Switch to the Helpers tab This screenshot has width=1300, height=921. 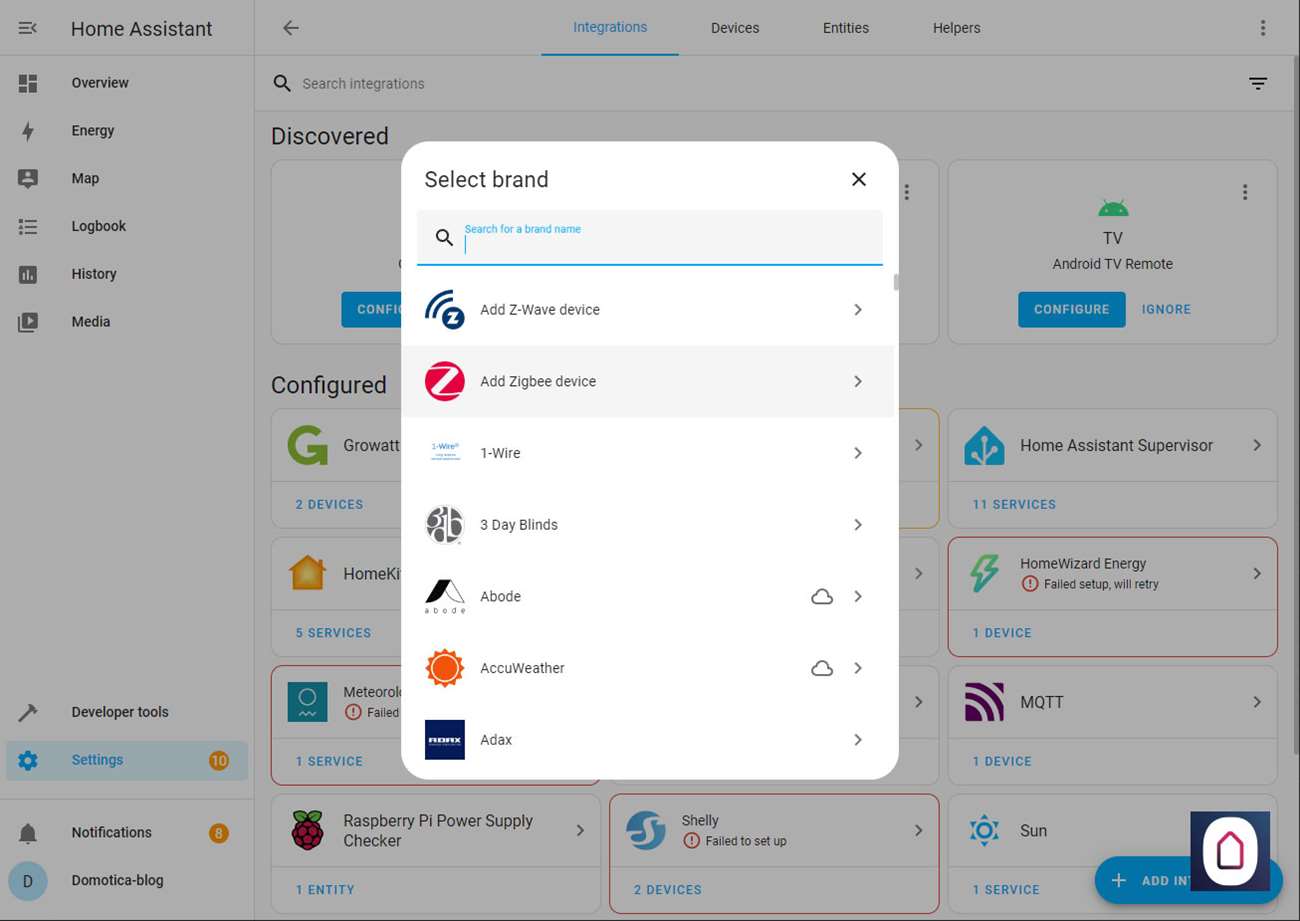[957, 28]
